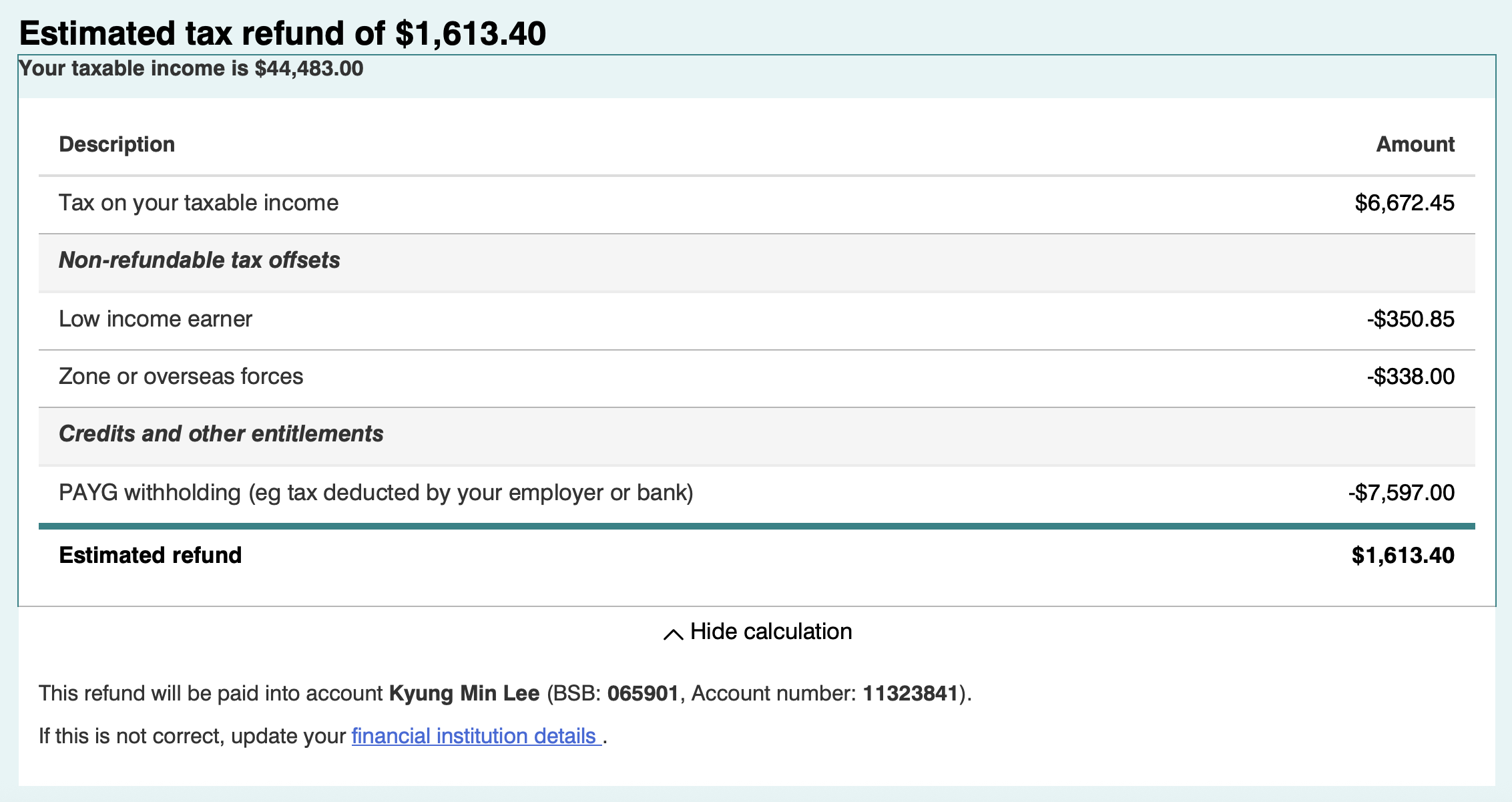Select the Low income earner row label
Screen dimensions: 1512x802
155,319
